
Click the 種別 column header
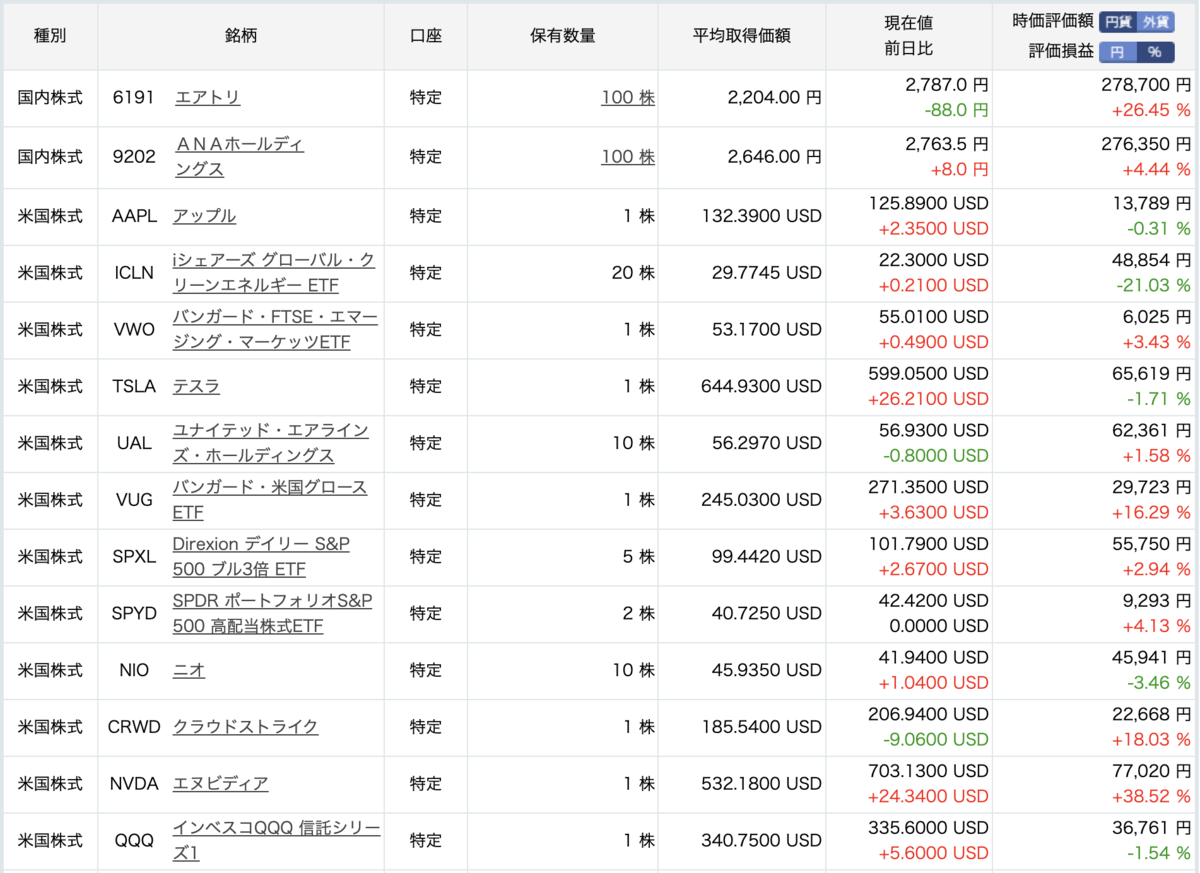click(50, 35)
